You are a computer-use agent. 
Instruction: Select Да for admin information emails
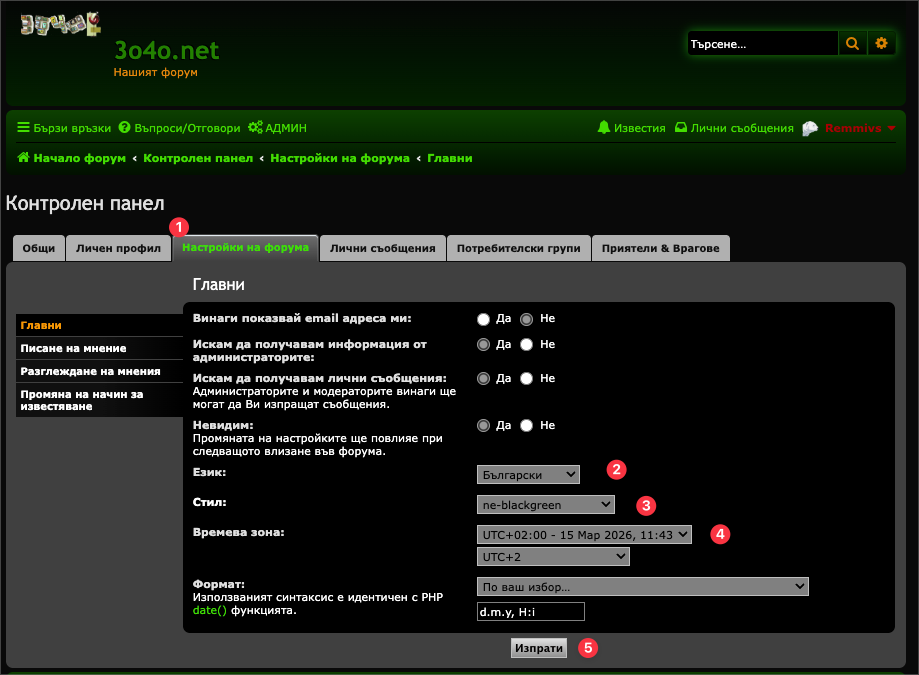(x=483, y=345)
